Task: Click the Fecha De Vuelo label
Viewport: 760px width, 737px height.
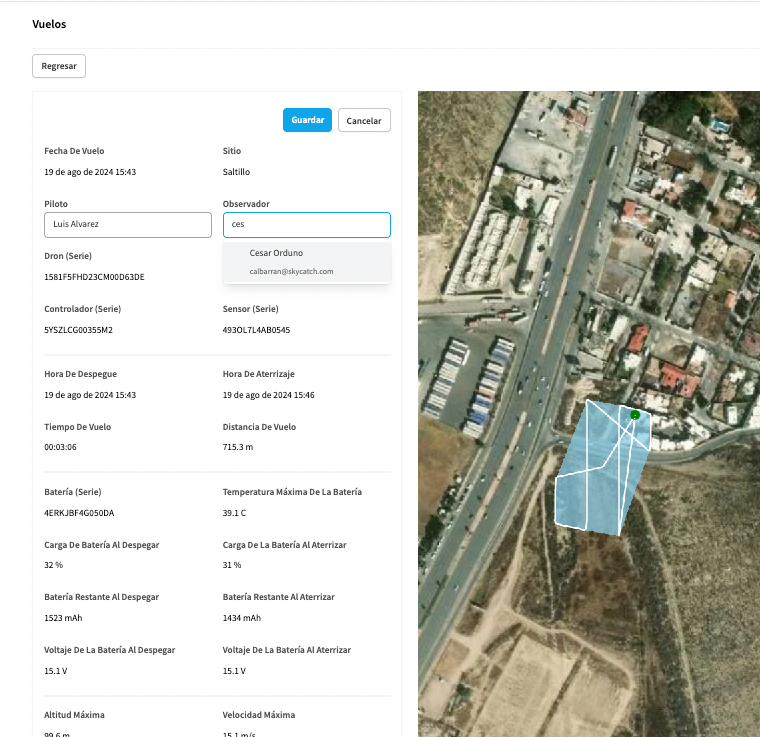Action: coord(74,151)
